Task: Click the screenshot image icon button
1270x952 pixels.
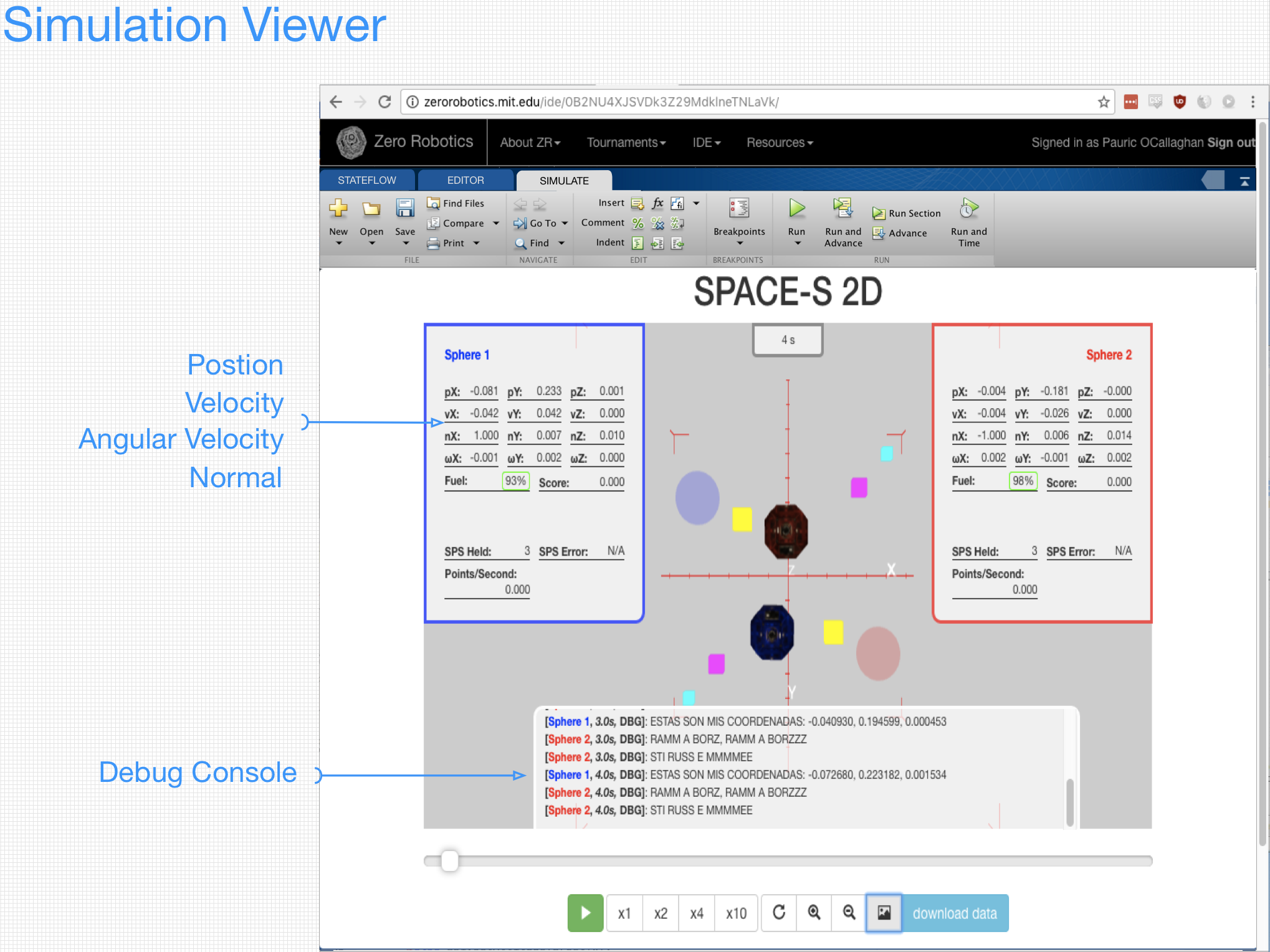Action: [884, 913]
